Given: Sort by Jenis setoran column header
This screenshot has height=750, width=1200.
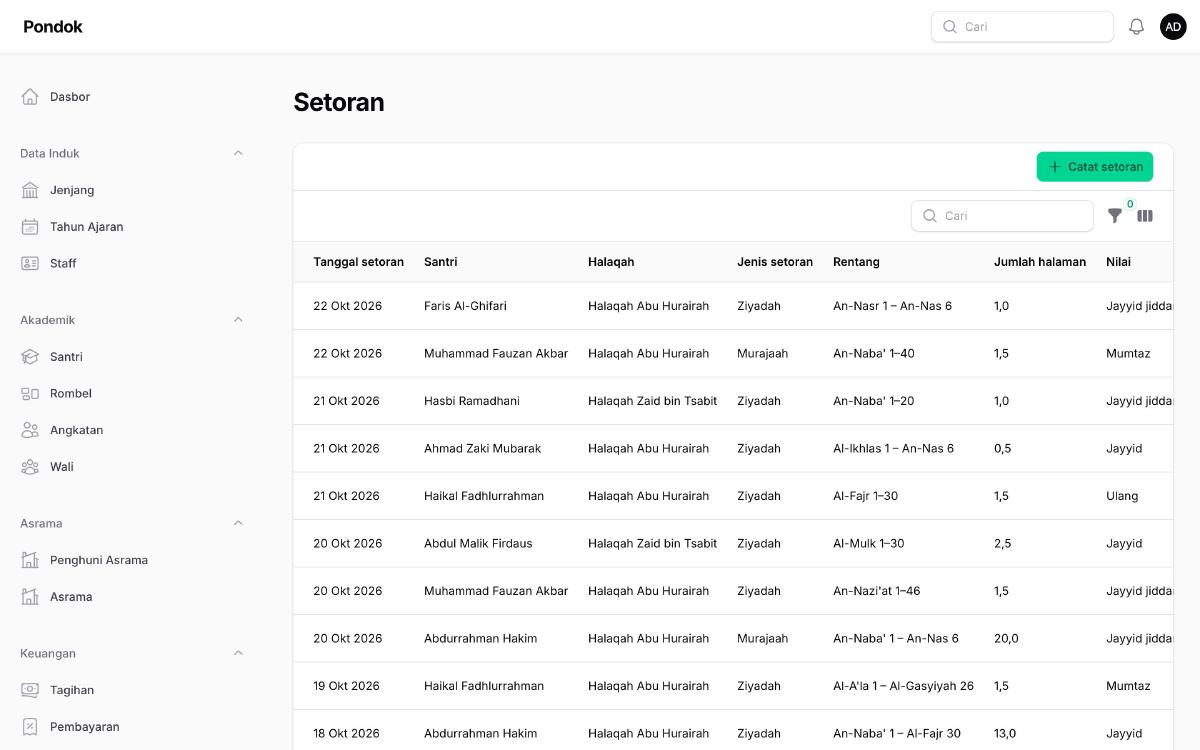Looking at the screenshot, I should (775, 262).
